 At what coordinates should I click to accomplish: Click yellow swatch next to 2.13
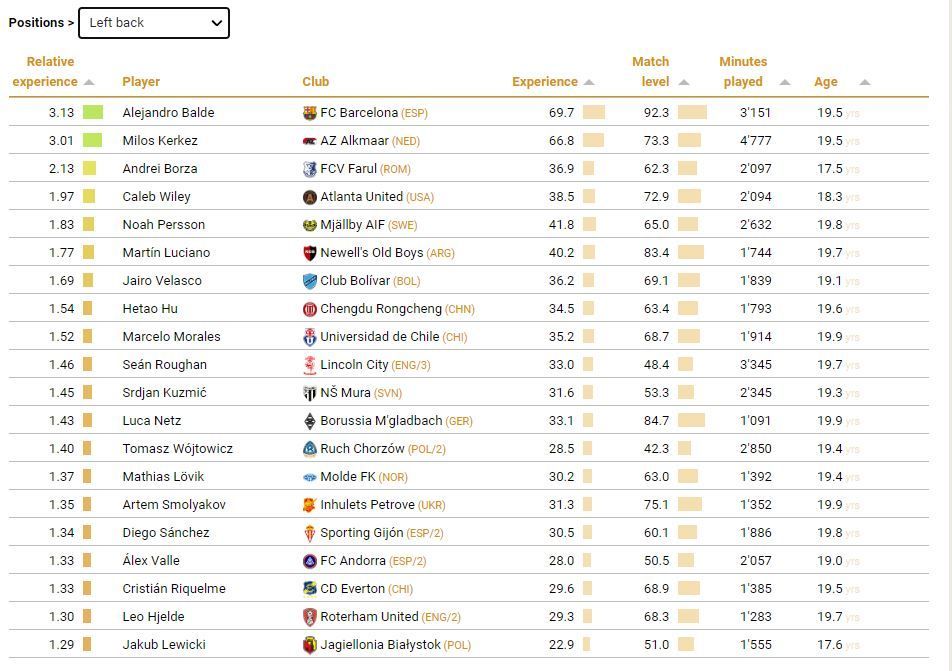click(89, 168)
